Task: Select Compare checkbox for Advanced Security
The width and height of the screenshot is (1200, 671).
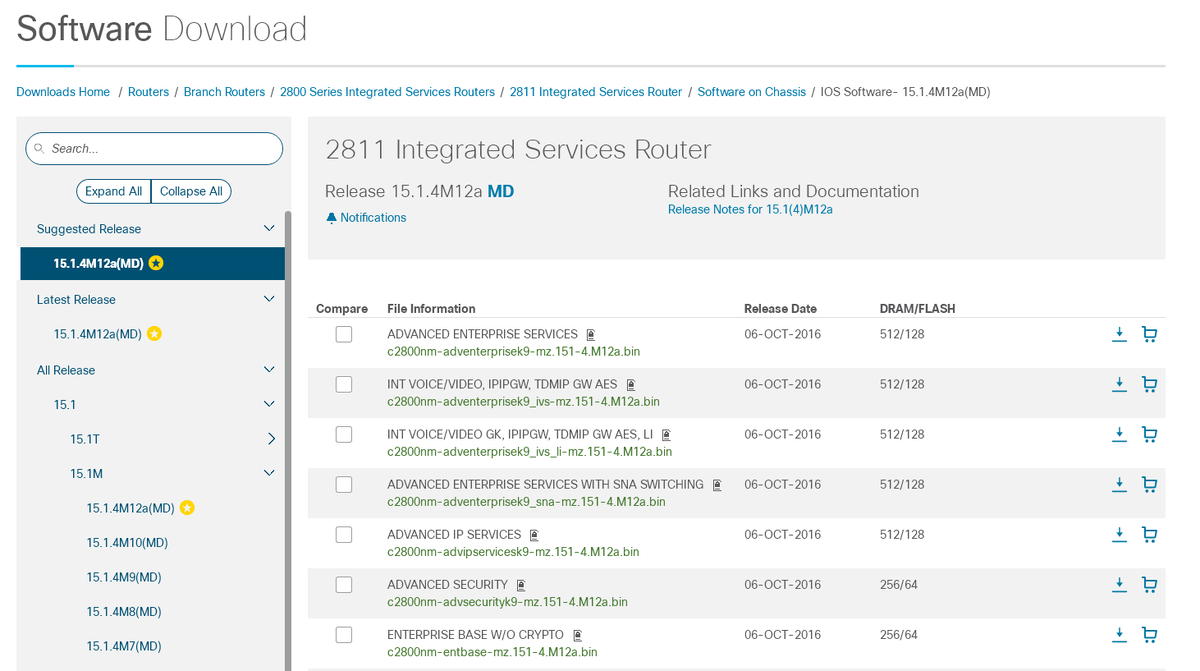Action: click(x=344, y=585)
